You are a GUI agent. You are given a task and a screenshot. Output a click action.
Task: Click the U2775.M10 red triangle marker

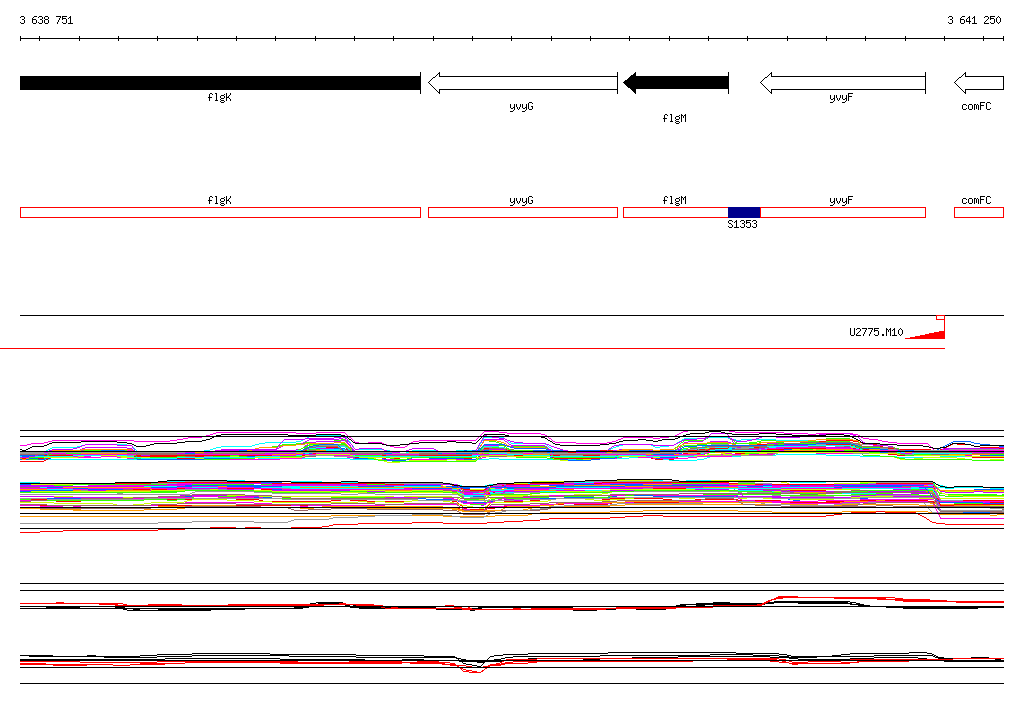pyautogui.click(x=926, y=334)
